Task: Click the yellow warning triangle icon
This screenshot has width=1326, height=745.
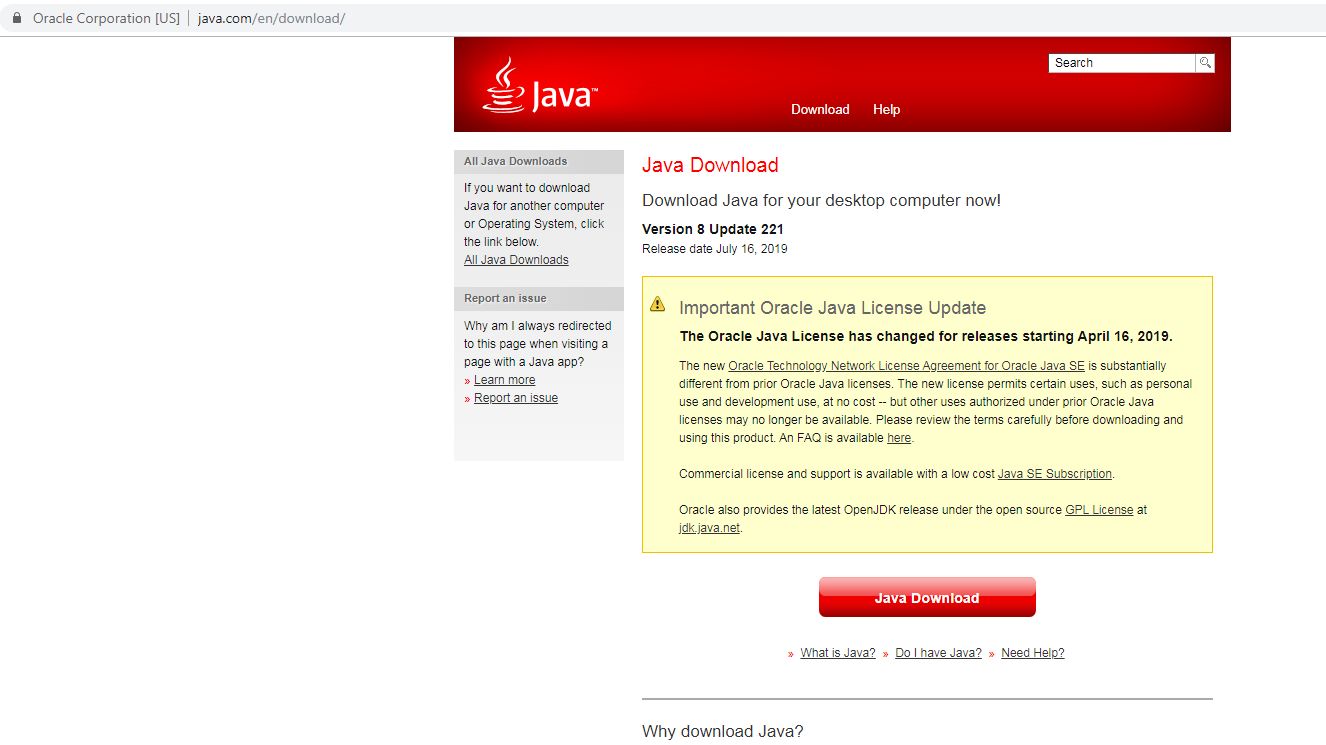Action: pyautogui.click(x=657, y=304)
